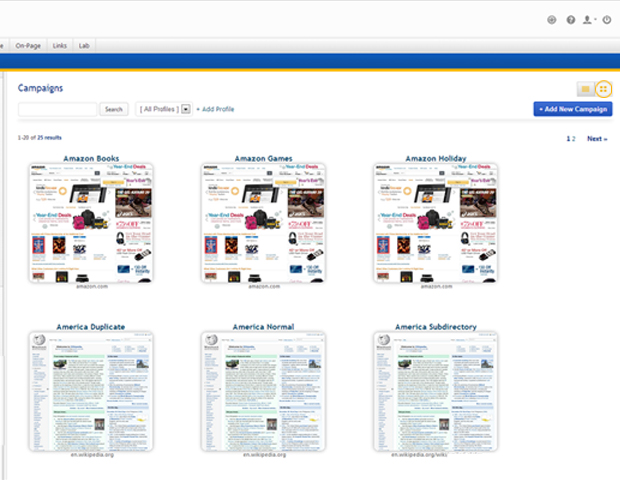
Task: Open the Links tab
Action: click(60, 46)
